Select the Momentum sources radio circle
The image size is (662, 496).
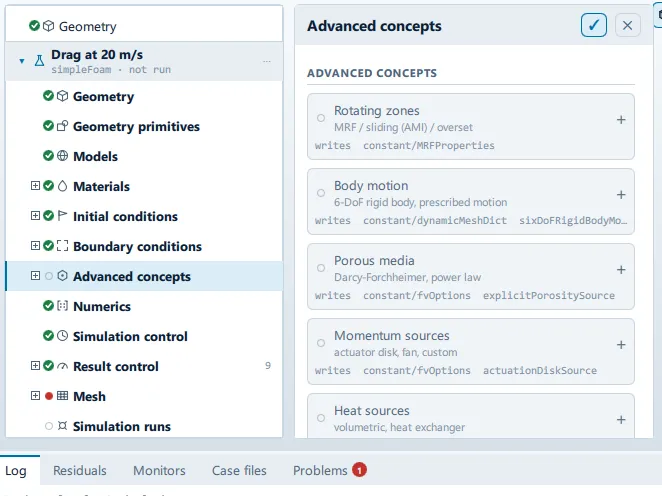point(321,343)
